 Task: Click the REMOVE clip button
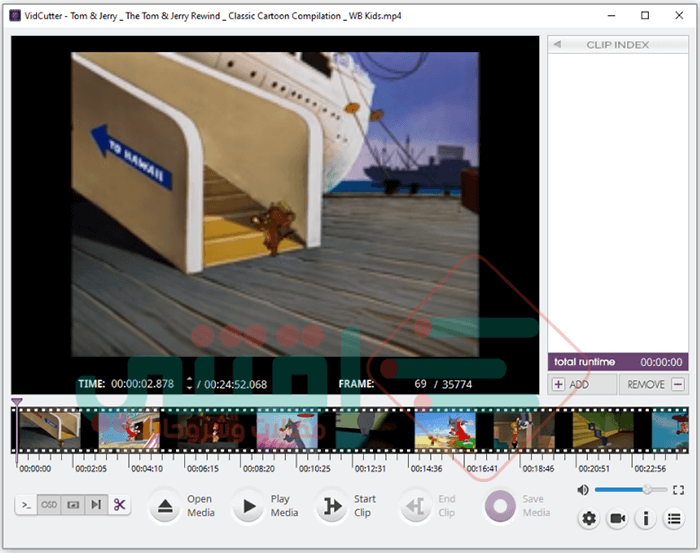(654, 384)
